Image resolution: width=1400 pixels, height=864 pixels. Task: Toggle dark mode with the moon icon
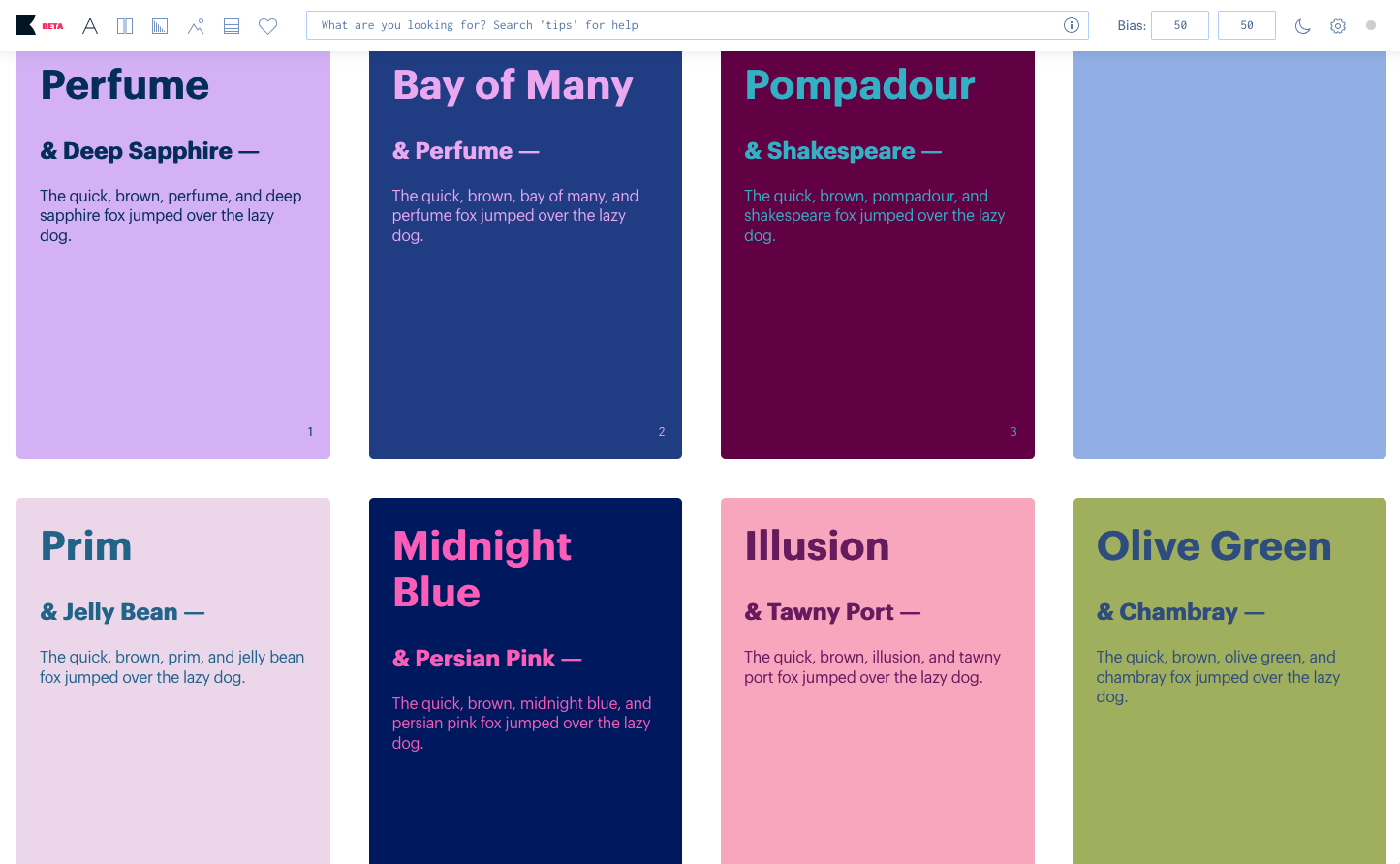(1303, 26)
